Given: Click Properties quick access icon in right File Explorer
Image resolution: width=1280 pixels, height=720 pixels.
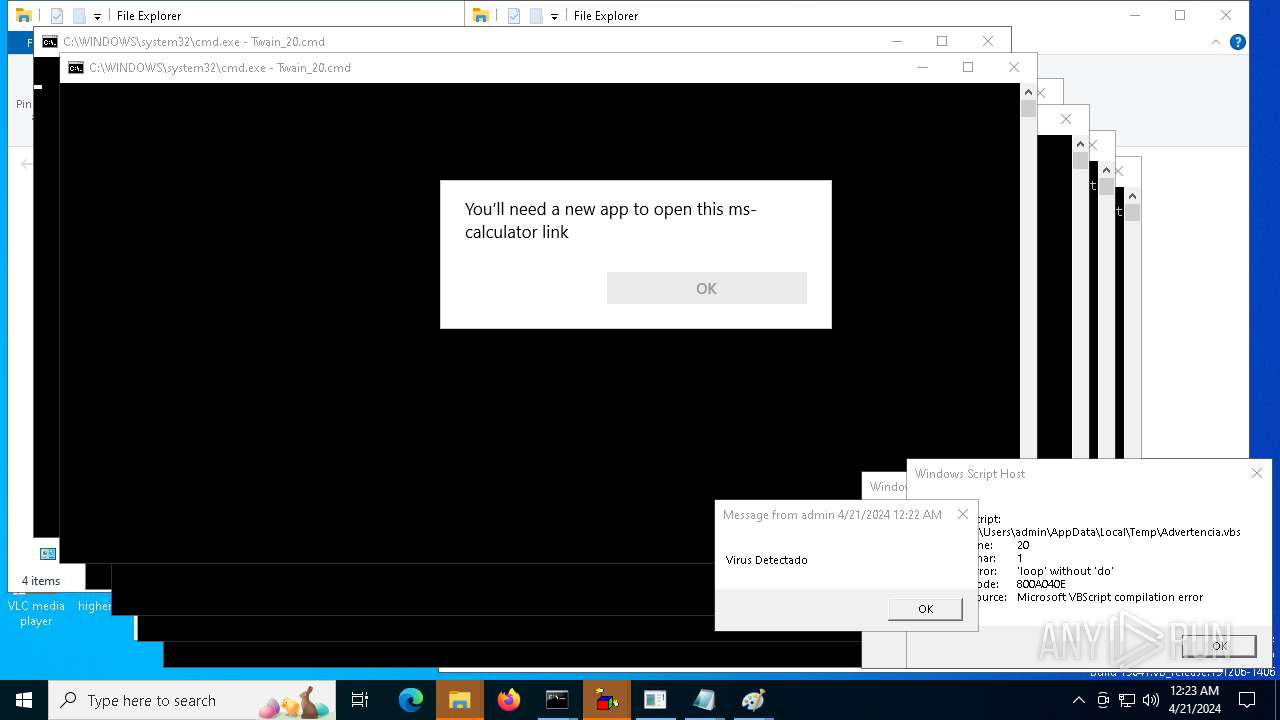Looking at the screenshot, I should 514,16.
